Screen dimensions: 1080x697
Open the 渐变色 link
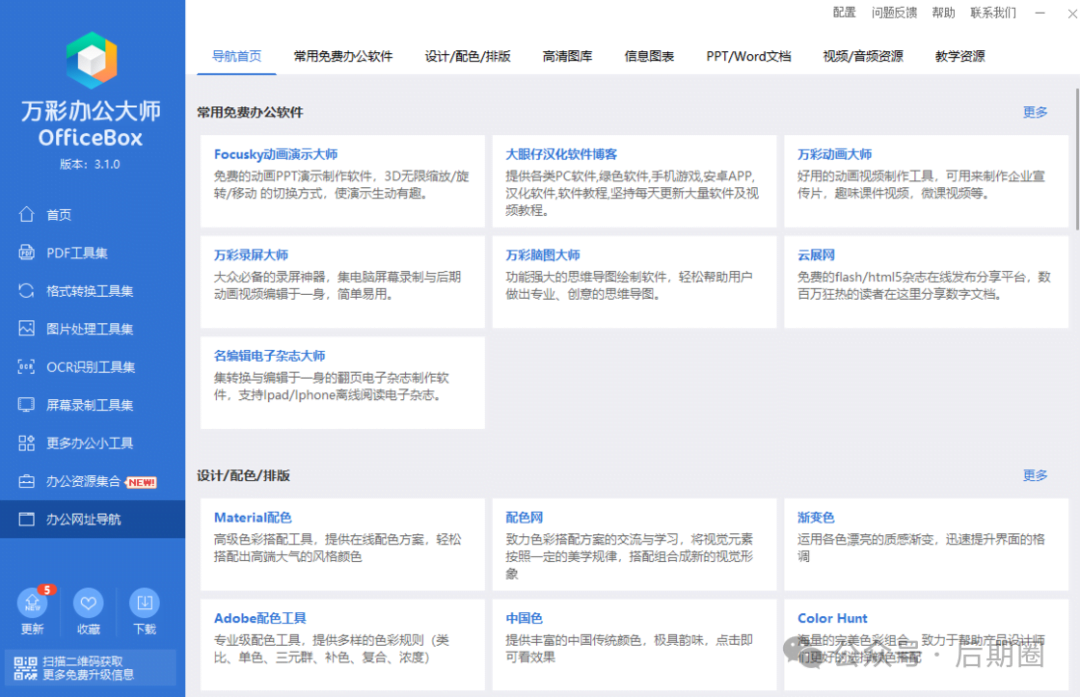click(x=816, y=517)
